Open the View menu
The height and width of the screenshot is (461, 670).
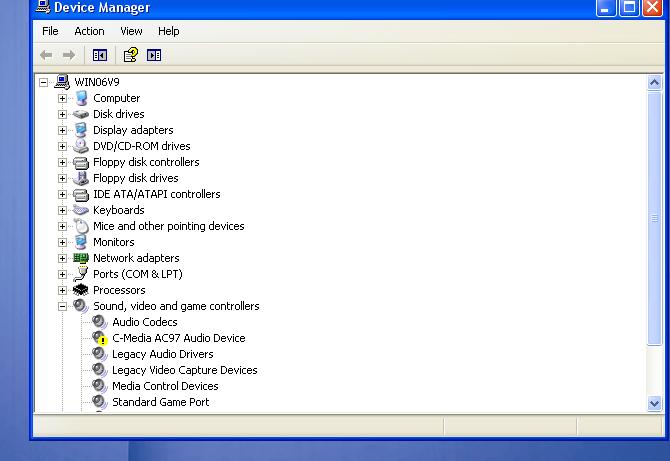coord(131,31)
